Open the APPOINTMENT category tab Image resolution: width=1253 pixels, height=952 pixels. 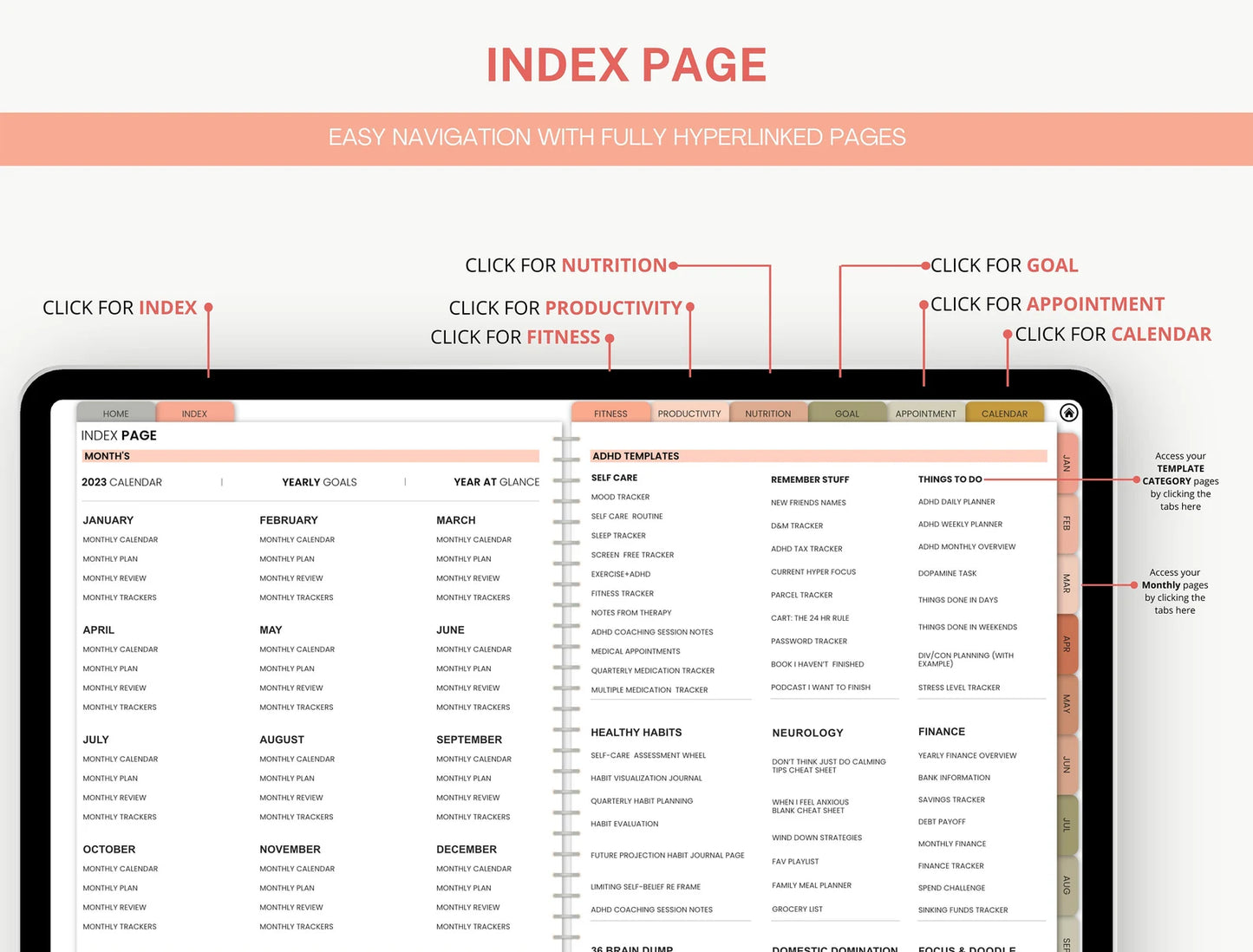click(x=924, y=414)
